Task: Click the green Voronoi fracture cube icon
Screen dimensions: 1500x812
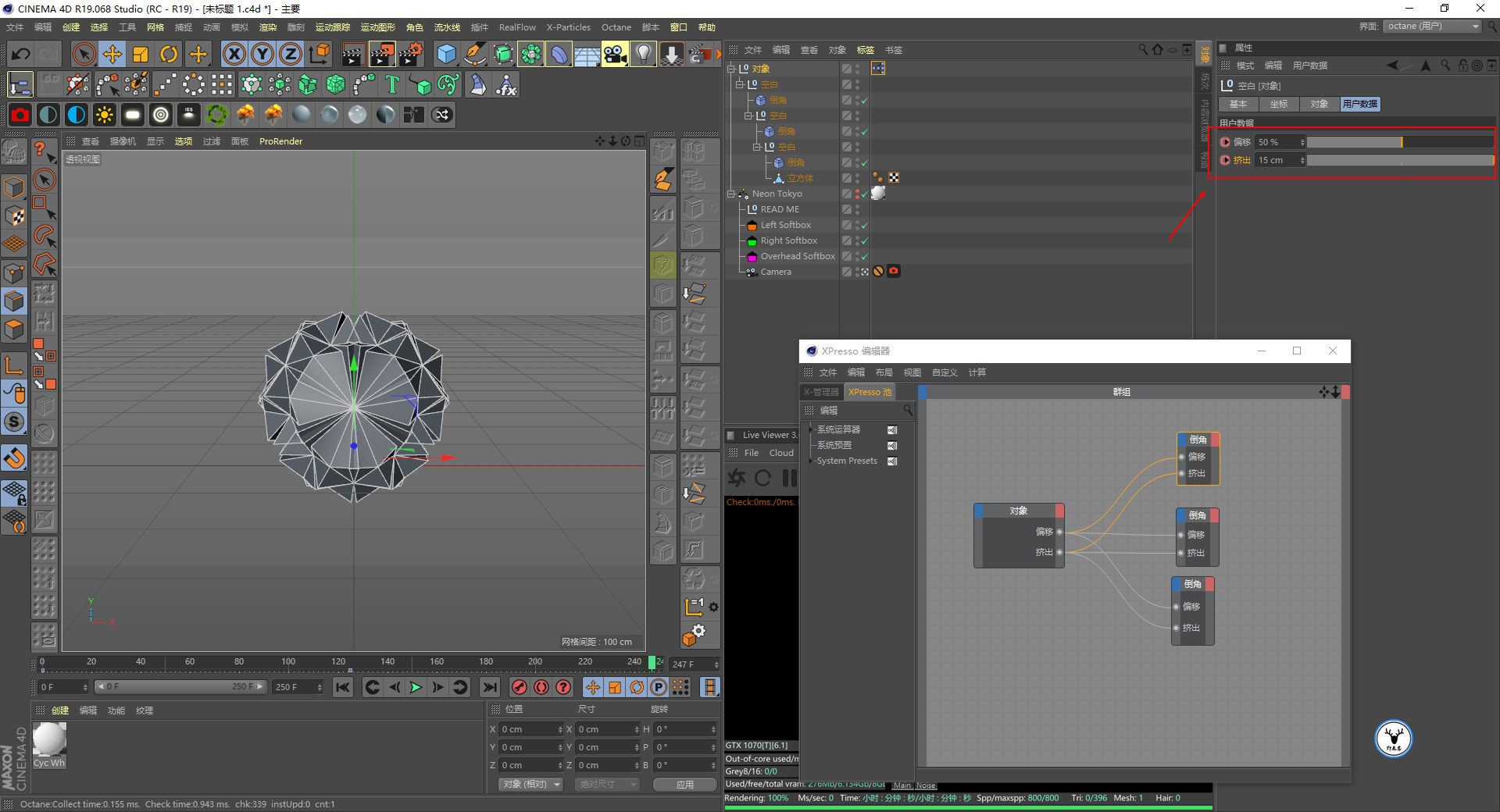Action: pyautogui.click(x=336, y=84)
